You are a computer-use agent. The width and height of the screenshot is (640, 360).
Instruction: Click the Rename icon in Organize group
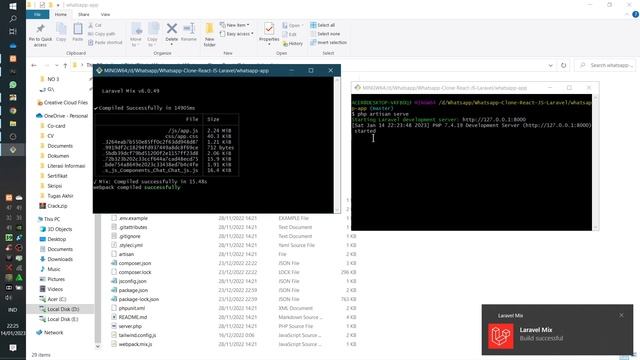click(x=189, y=29)
